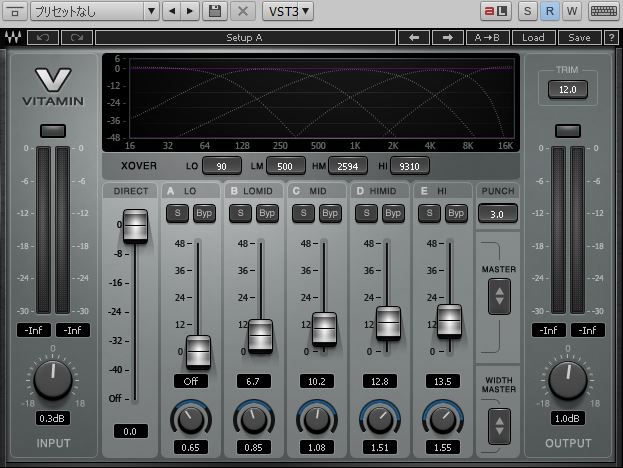Bypass the D HIMID band
The width and height of the screenshot is (623, 468).
point(393,213)
